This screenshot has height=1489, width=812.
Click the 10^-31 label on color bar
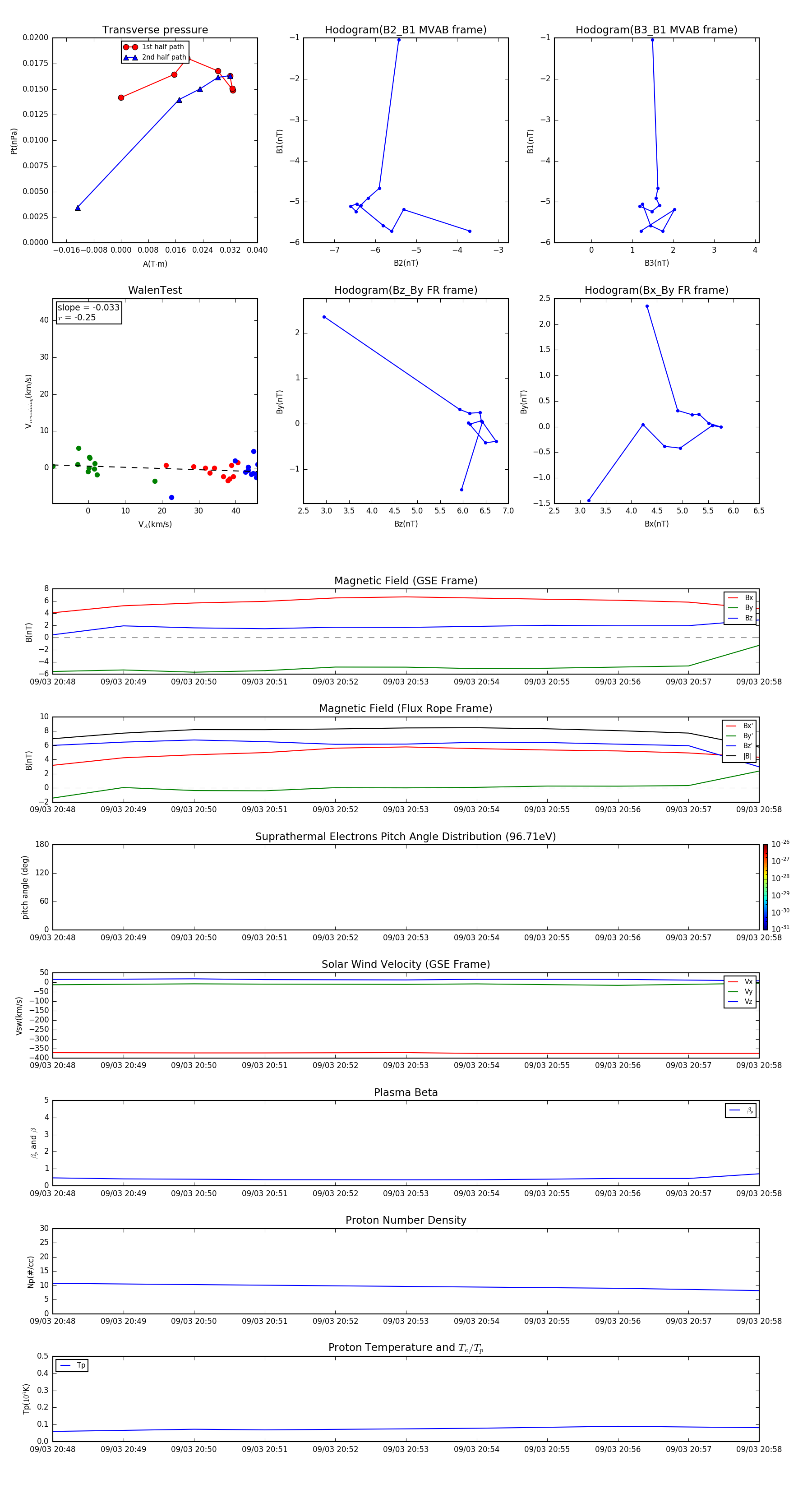tap(780, 929)
